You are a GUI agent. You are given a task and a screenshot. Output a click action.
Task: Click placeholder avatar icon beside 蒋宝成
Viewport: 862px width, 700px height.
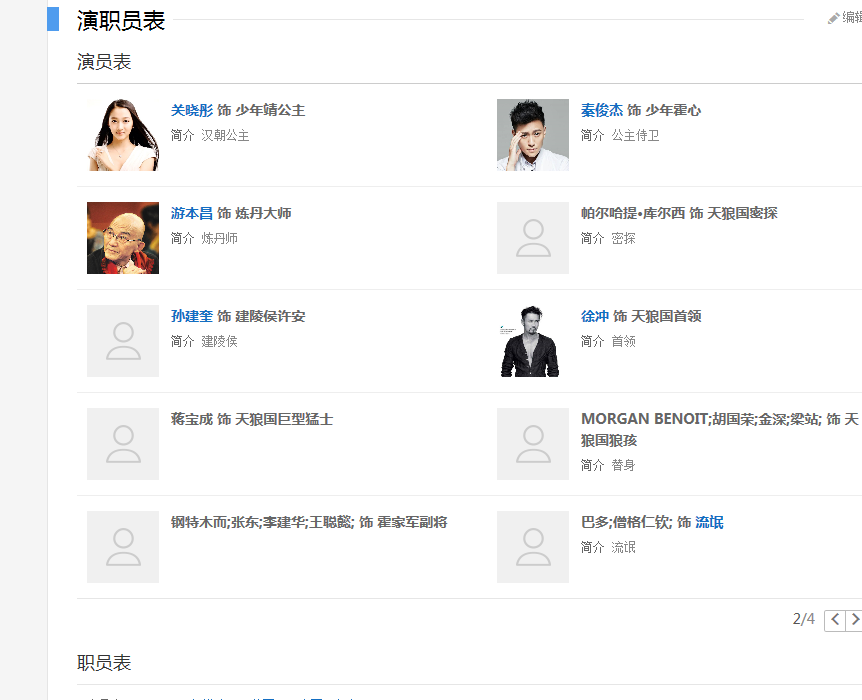(123, 444)
